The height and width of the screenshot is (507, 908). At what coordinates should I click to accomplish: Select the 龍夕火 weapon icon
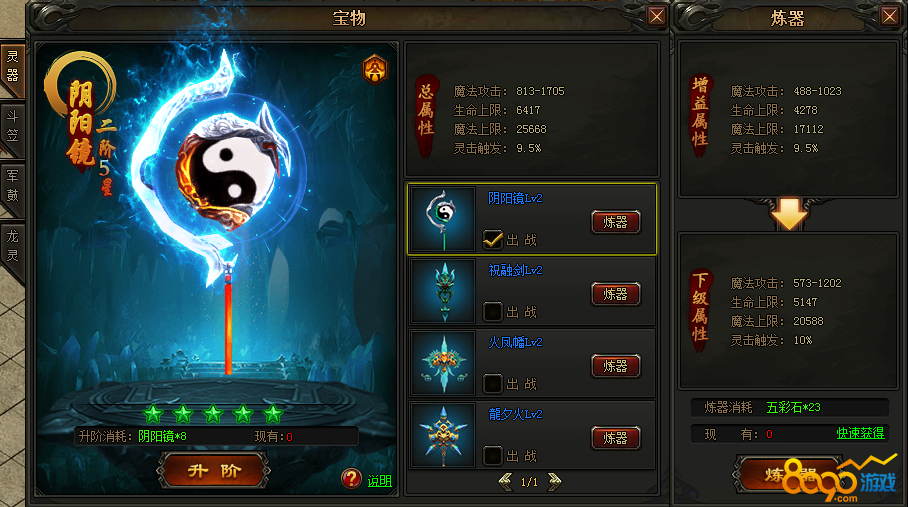pos(444,435)
